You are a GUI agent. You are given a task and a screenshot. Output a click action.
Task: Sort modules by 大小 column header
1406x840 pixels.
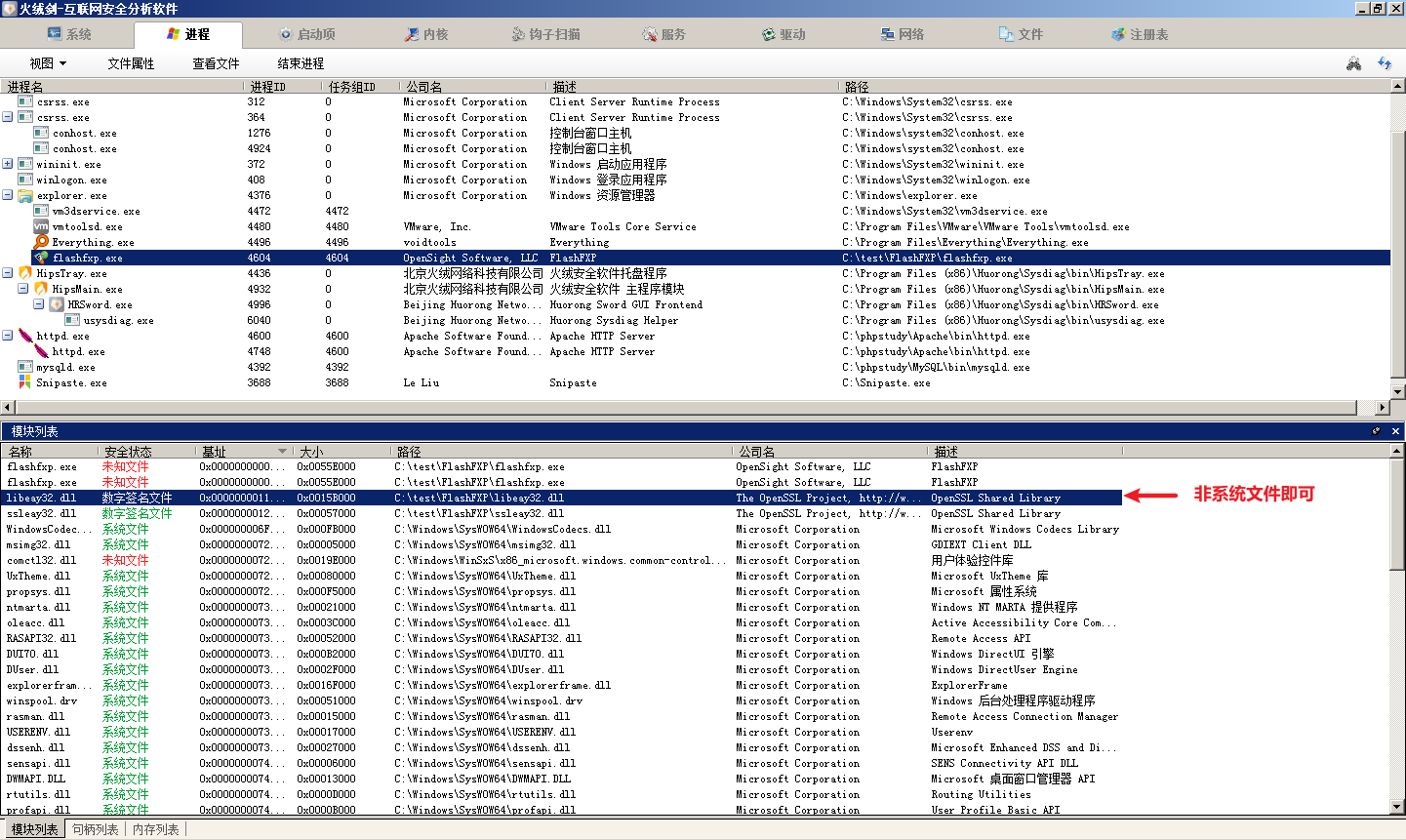[342, 452]
